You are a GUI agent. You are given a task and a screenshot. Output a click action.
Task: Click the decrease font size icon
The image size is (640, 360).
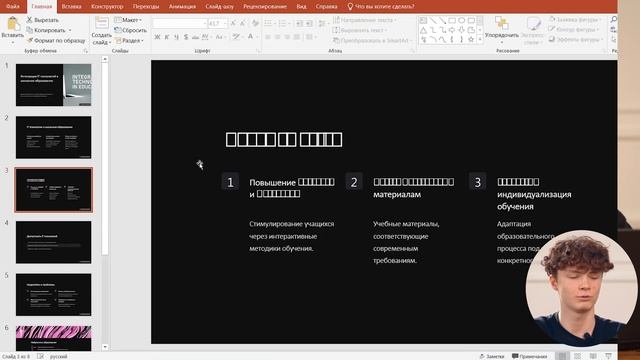coord(243,24)
